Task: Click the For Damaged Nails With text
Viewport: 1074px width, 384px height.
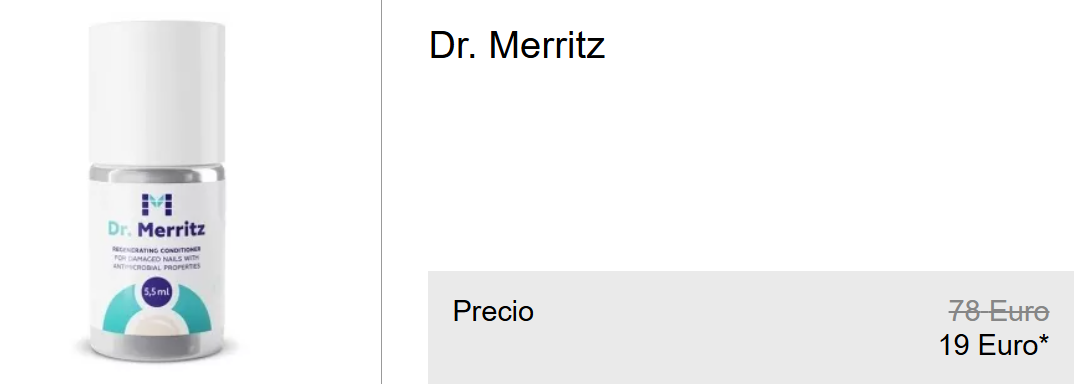Action: [x=157, y=258]
